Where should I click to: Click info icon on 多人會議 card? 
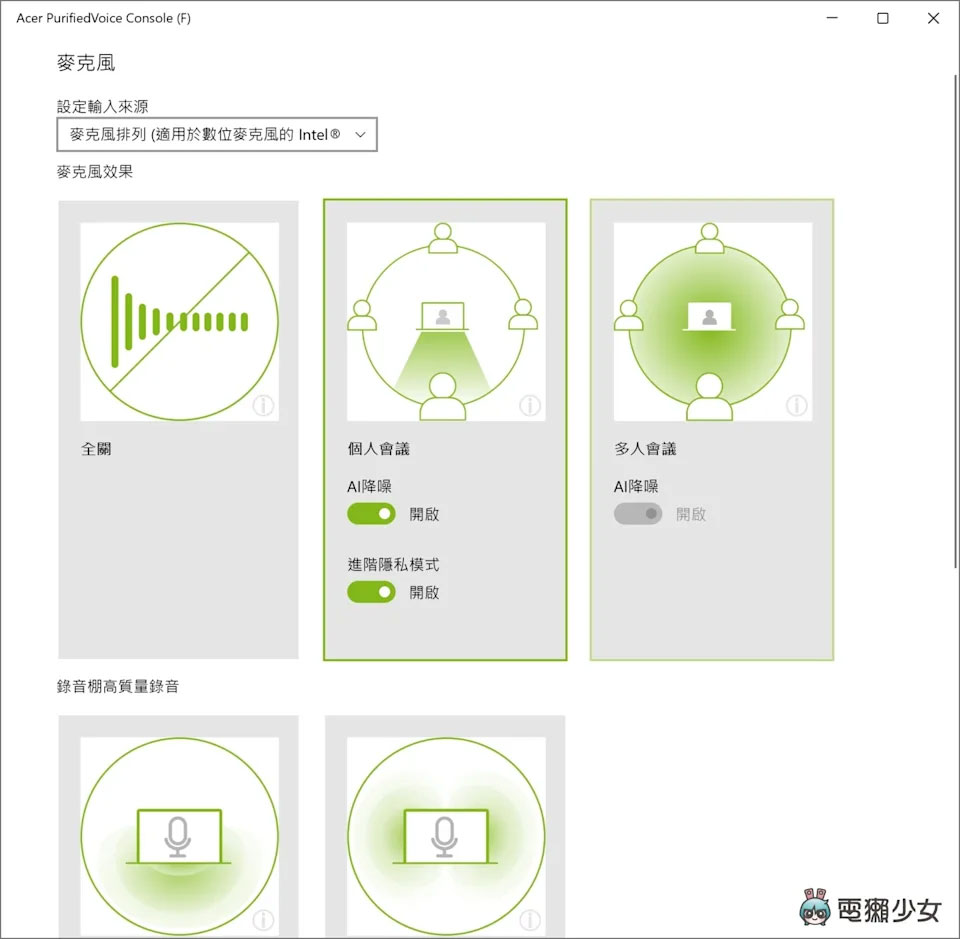tap(796, 405)
